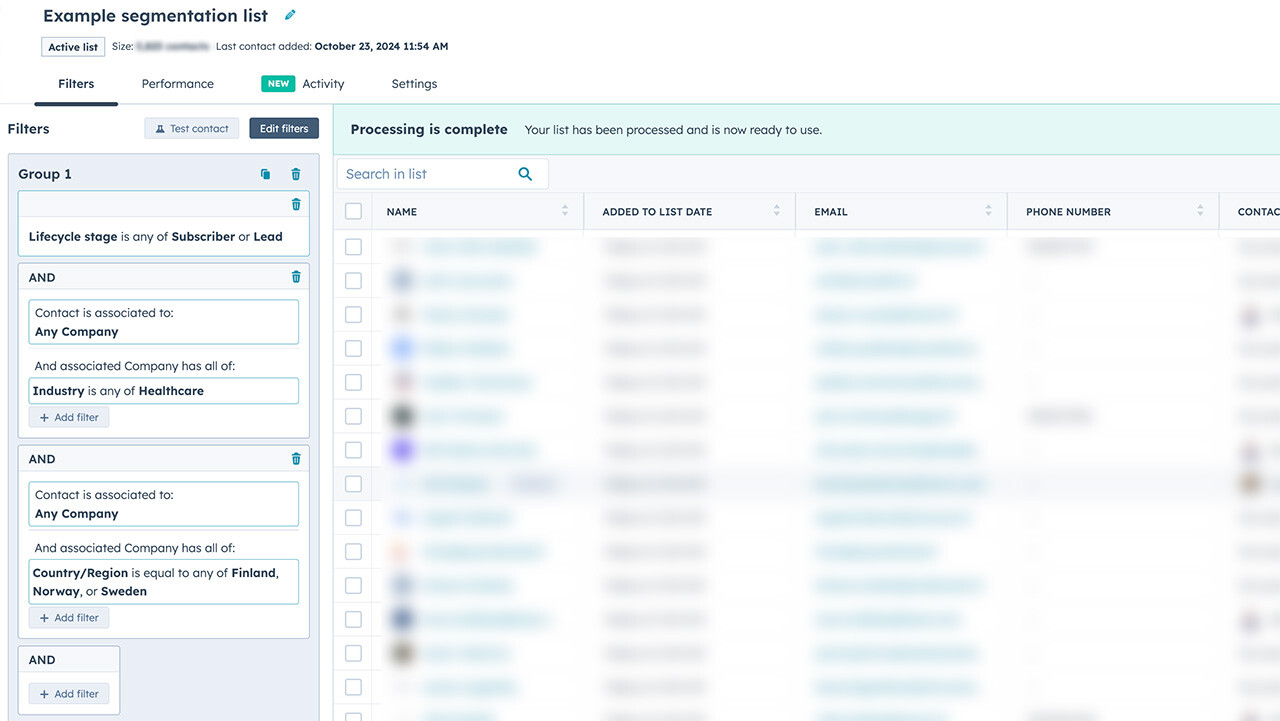Select all contacts with the header checkbox
This screenshot has height=721, width=1280.
tap(353, 211)
